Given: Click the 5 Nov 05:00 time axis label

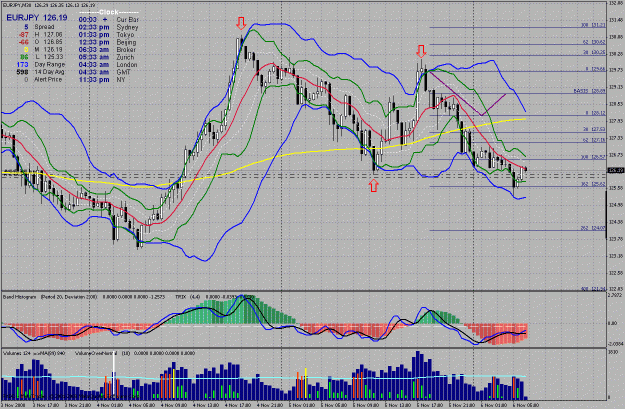Looking at the screenshot, I should click(x=334, y=405).
